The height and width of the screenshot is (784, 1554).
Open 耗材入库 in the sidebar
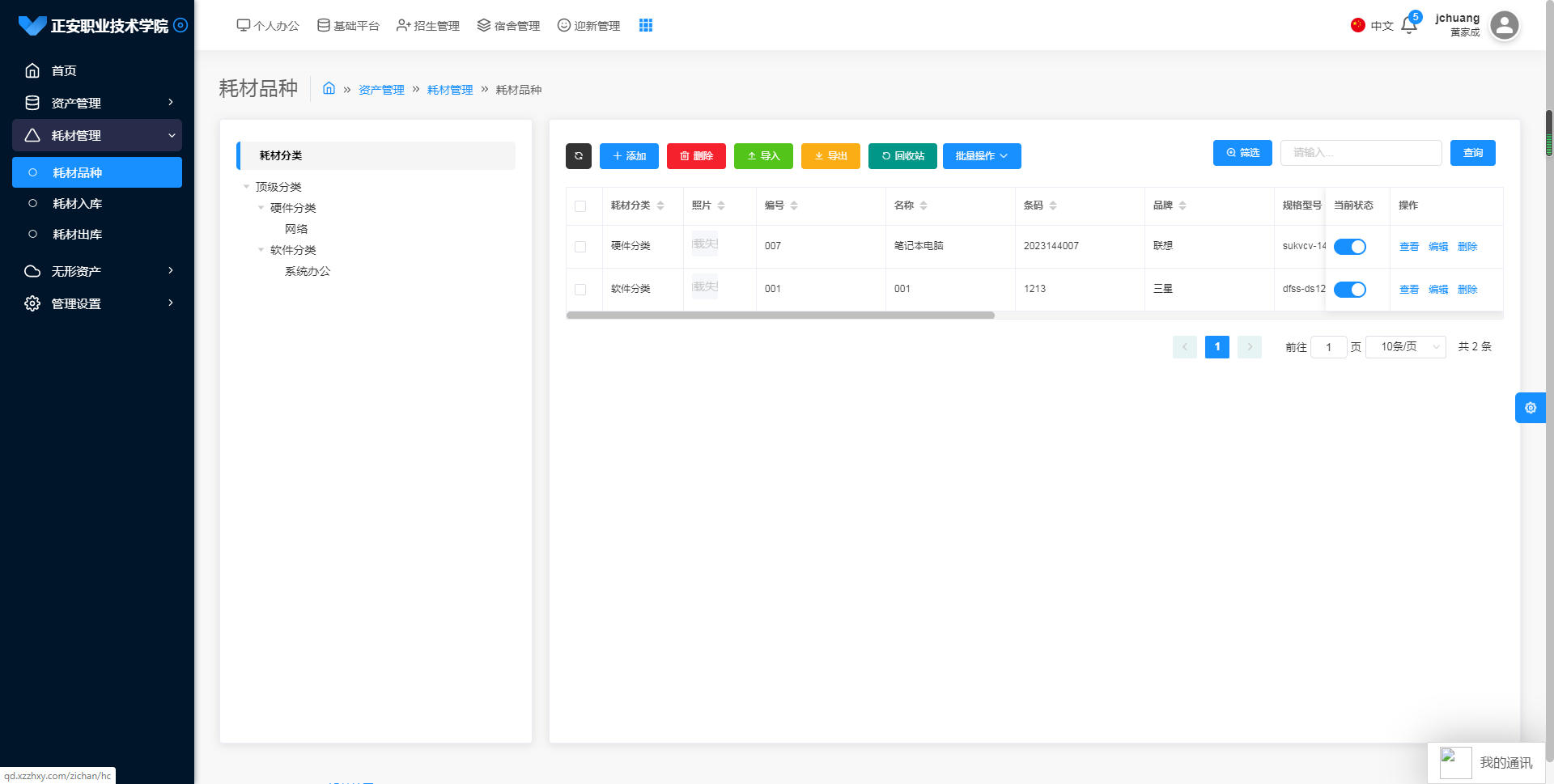tap(77, 204)
